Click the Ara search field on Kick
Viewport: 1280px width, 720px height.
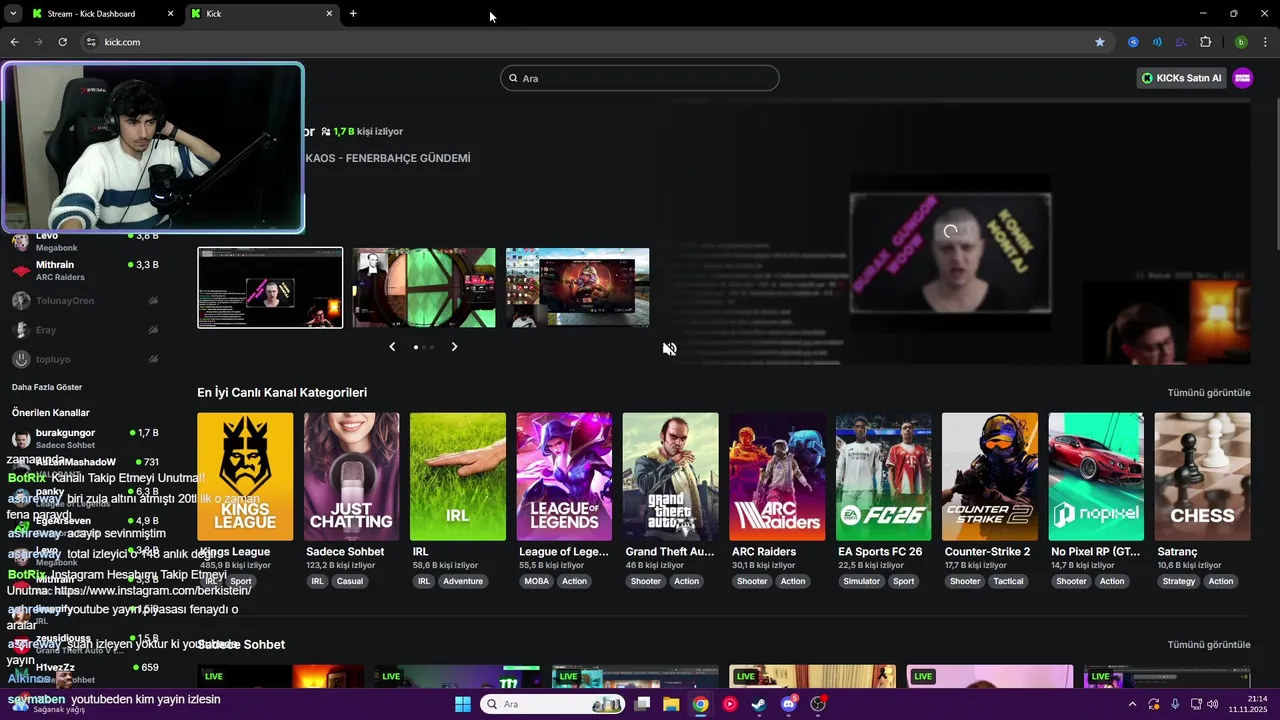coord(640,78)
